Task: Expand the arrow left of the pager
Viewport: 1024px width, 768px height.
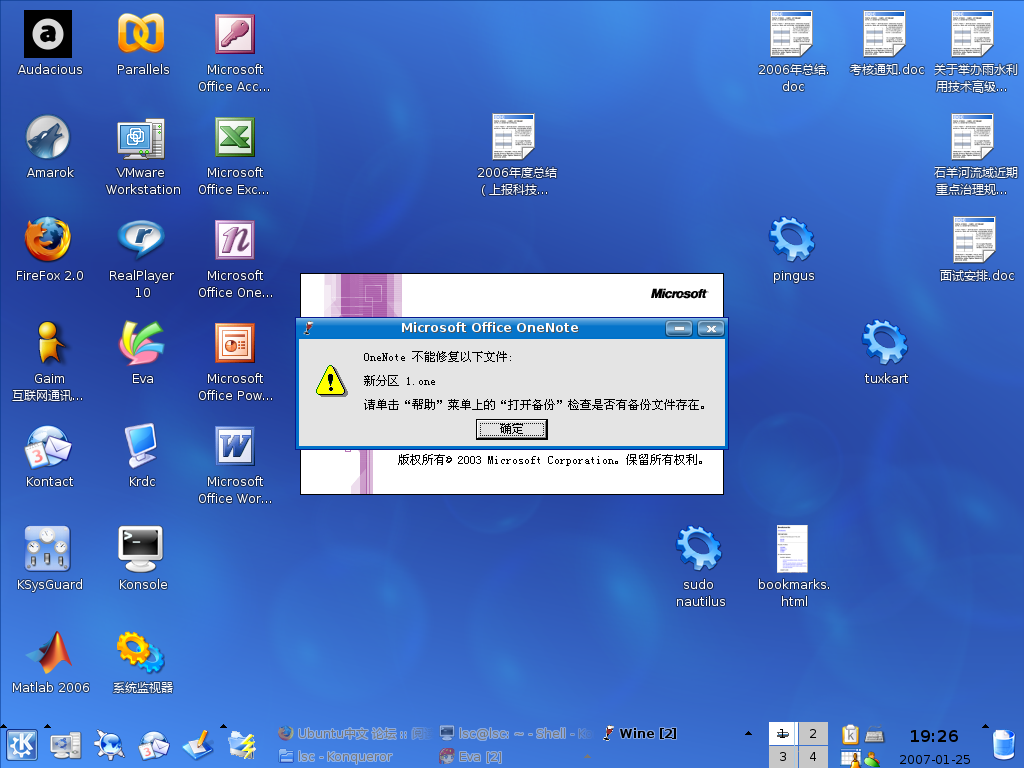Action: (748, 733)
